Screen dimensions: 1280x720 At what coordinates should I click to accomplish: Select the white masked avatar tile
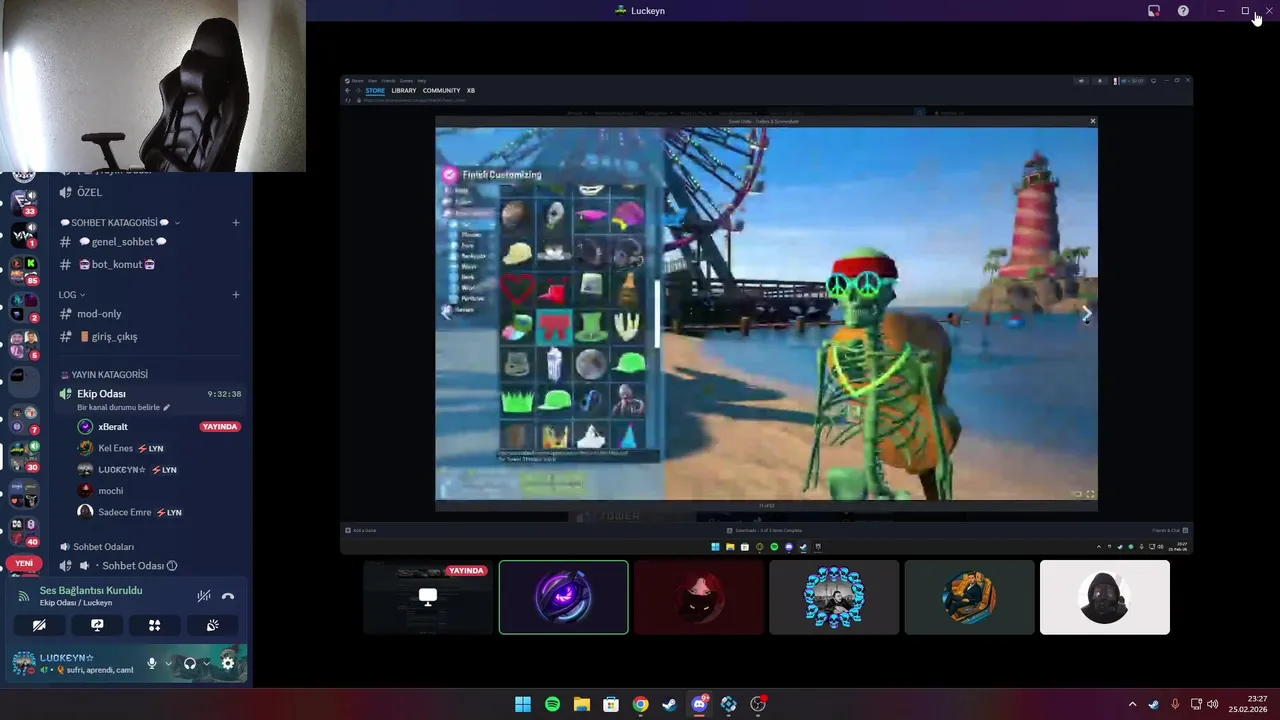coord(1105,597)
